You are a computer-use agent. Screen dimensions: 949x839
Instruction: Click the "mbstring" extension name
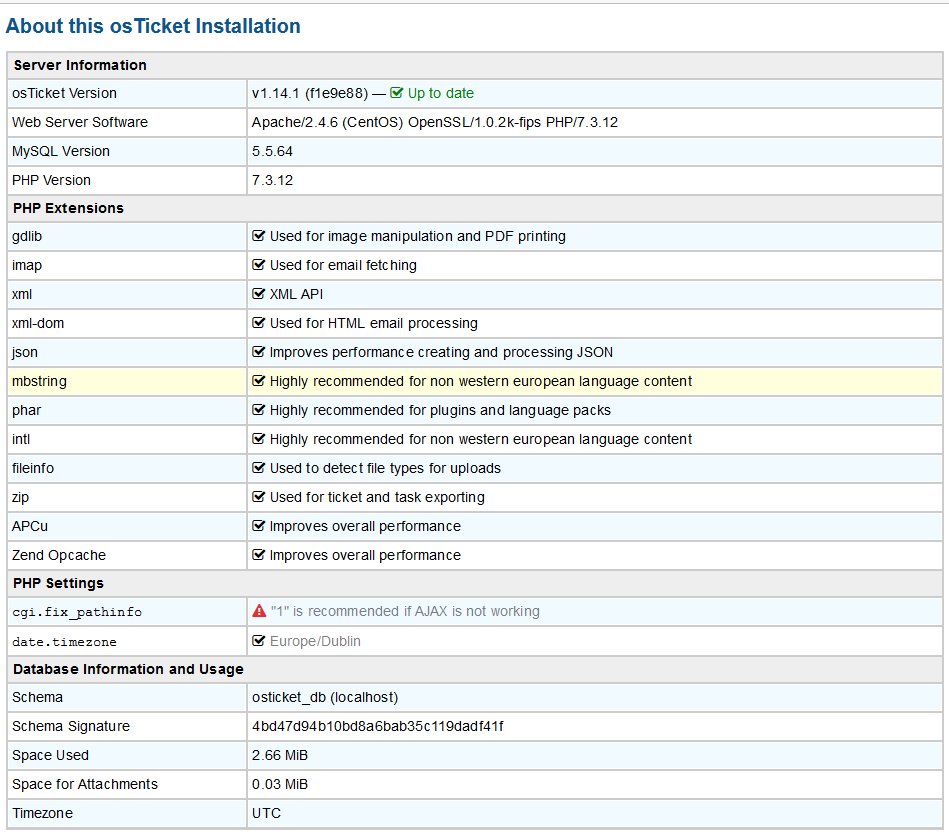(39, 381)
